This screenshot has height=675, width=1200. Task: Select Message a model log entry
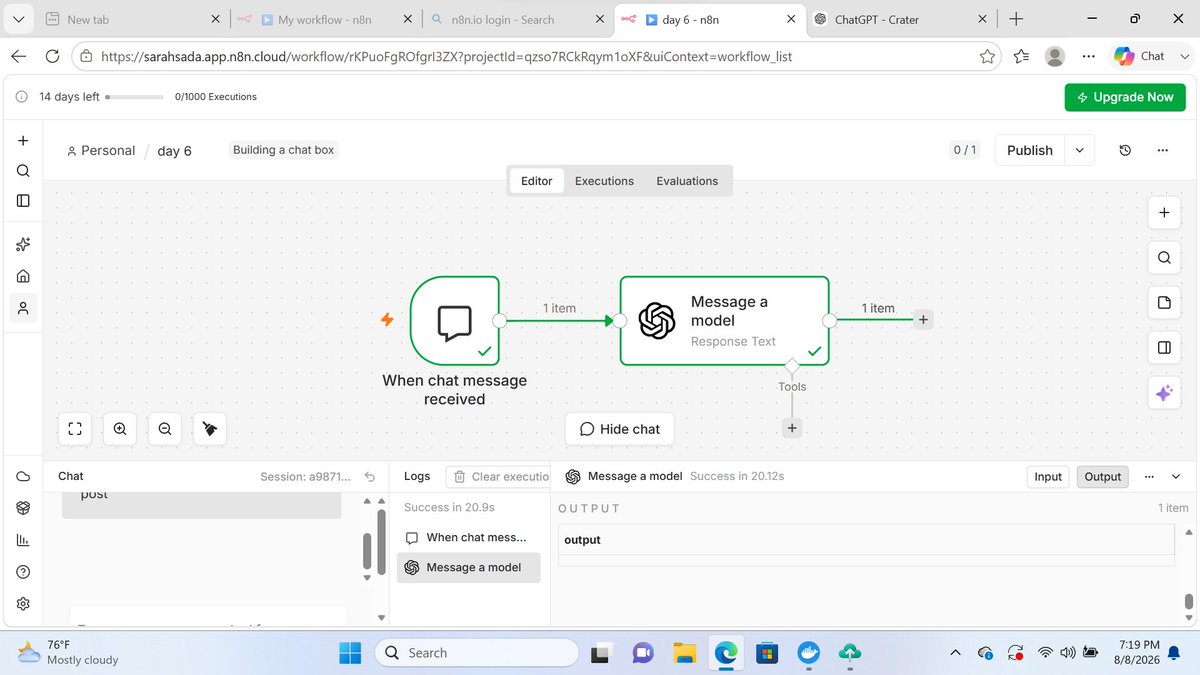tap(468, 567)
